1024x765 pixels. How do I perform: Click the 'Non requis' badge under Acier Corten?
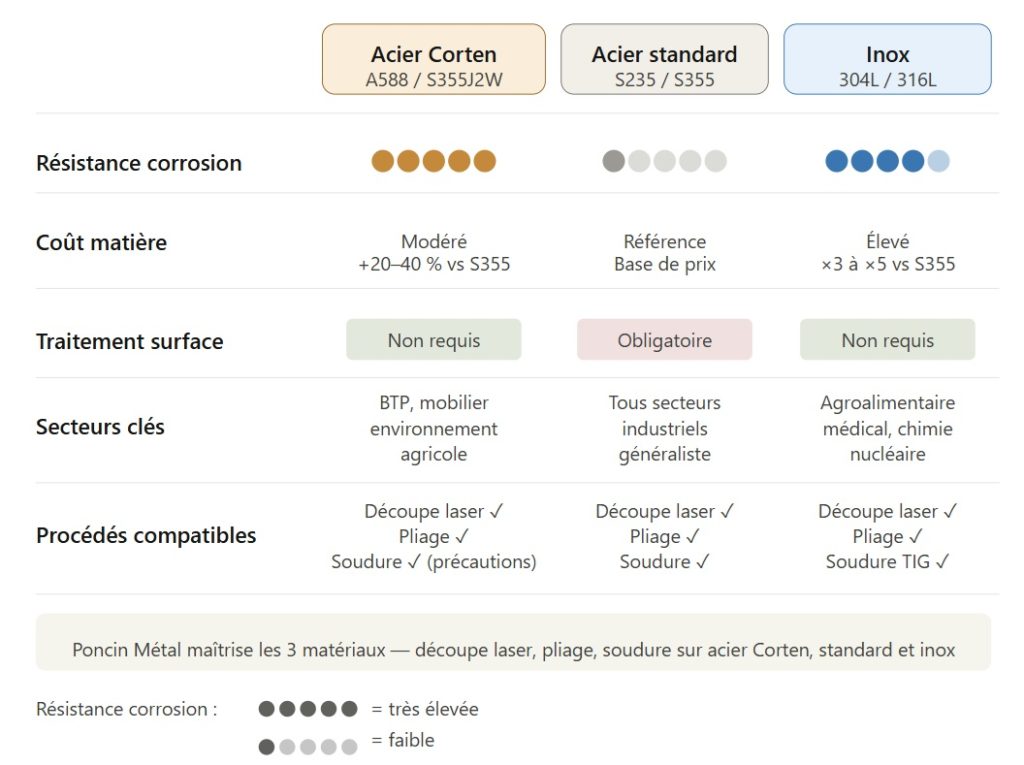tap(433, 340)
